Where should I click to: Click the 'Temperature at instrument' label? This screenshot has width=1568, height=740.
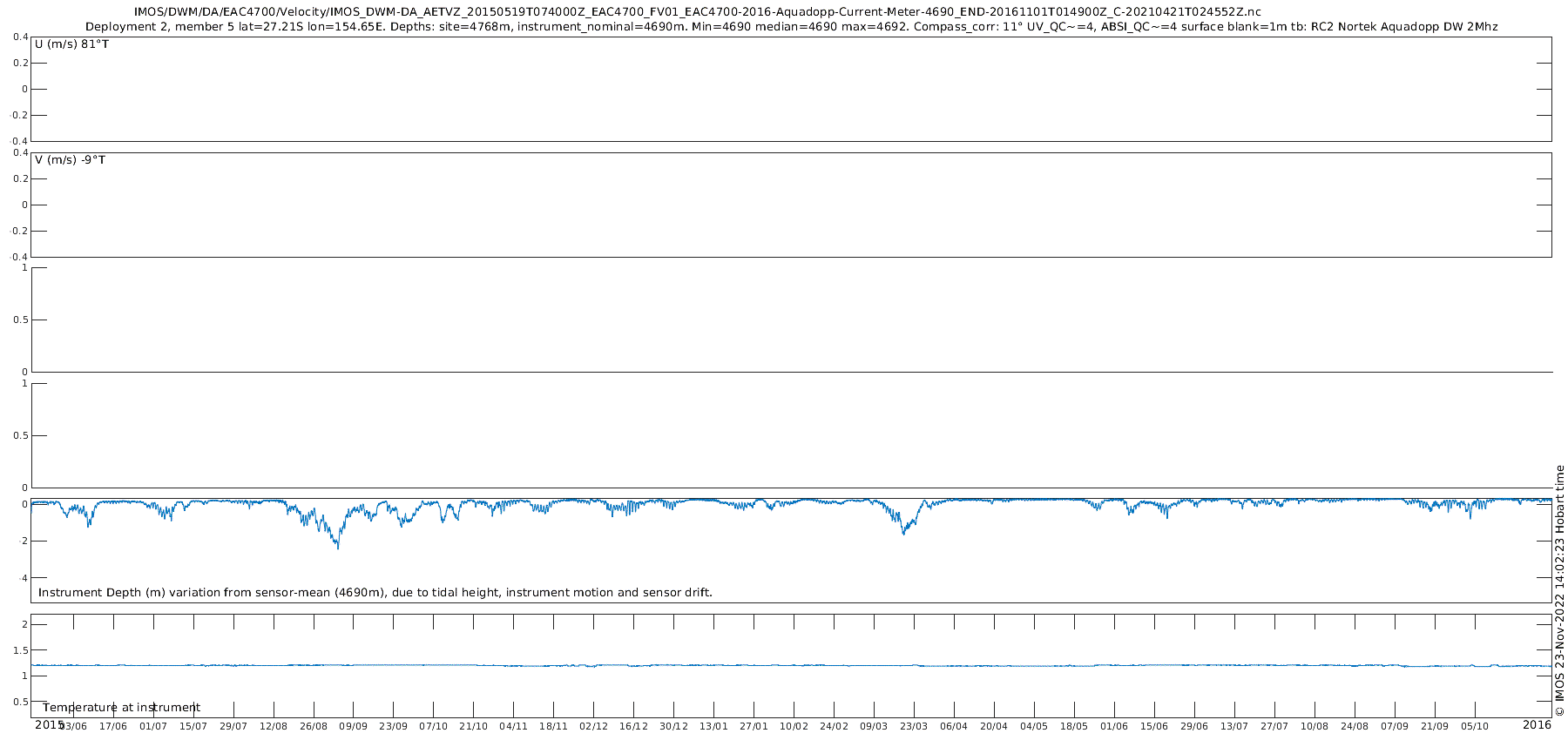pos(122,708)
